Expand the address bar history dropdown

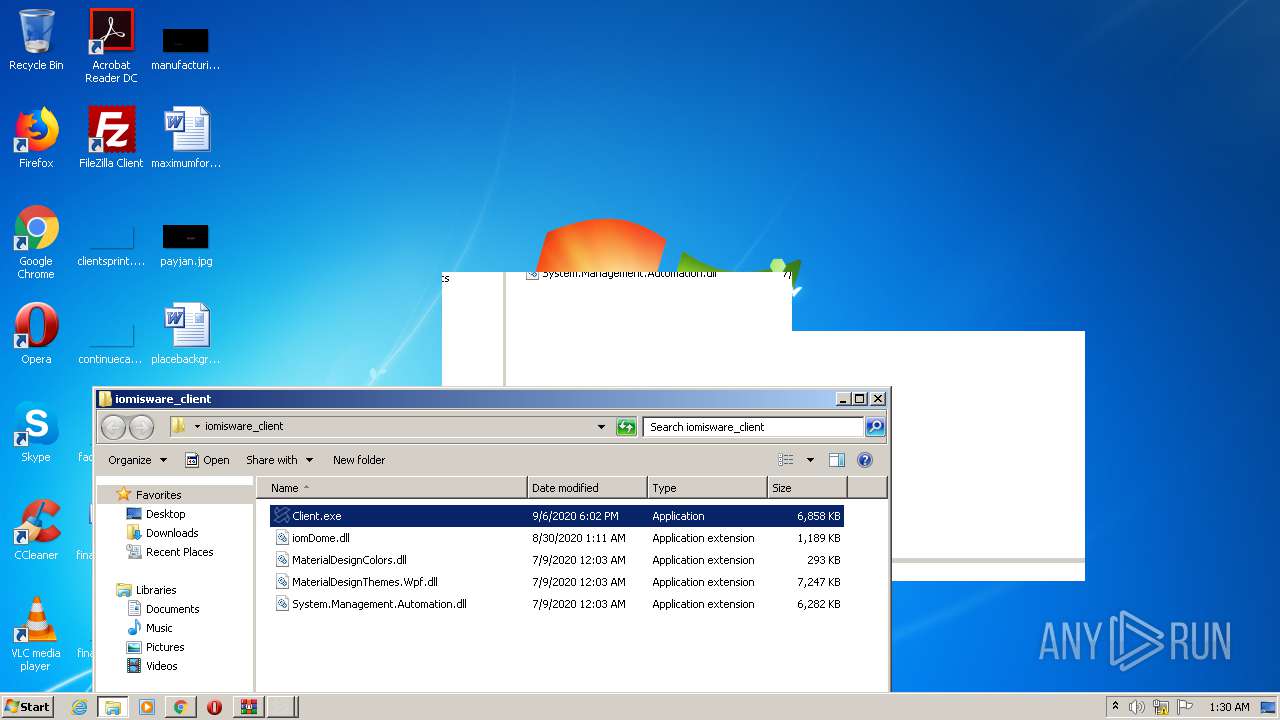click(x=601, y=427)
